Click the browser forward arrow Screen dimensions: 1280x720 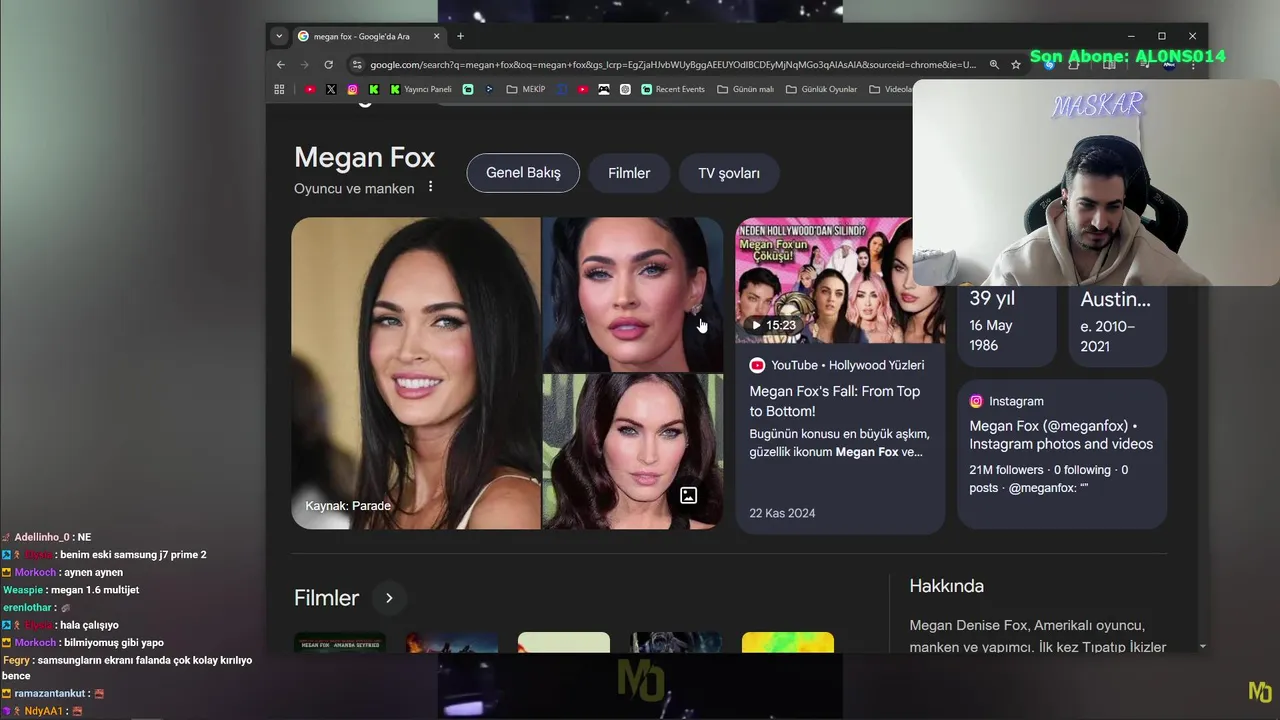pos(304,65)
